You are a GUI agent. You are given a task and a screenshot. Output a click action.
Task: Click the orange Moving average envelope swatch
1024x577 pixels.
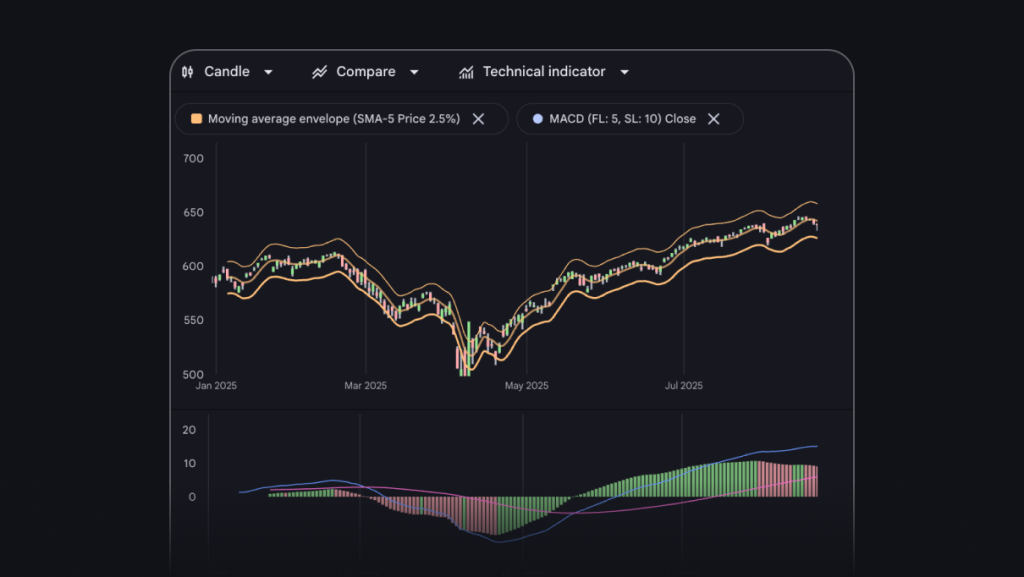point(196,119)
